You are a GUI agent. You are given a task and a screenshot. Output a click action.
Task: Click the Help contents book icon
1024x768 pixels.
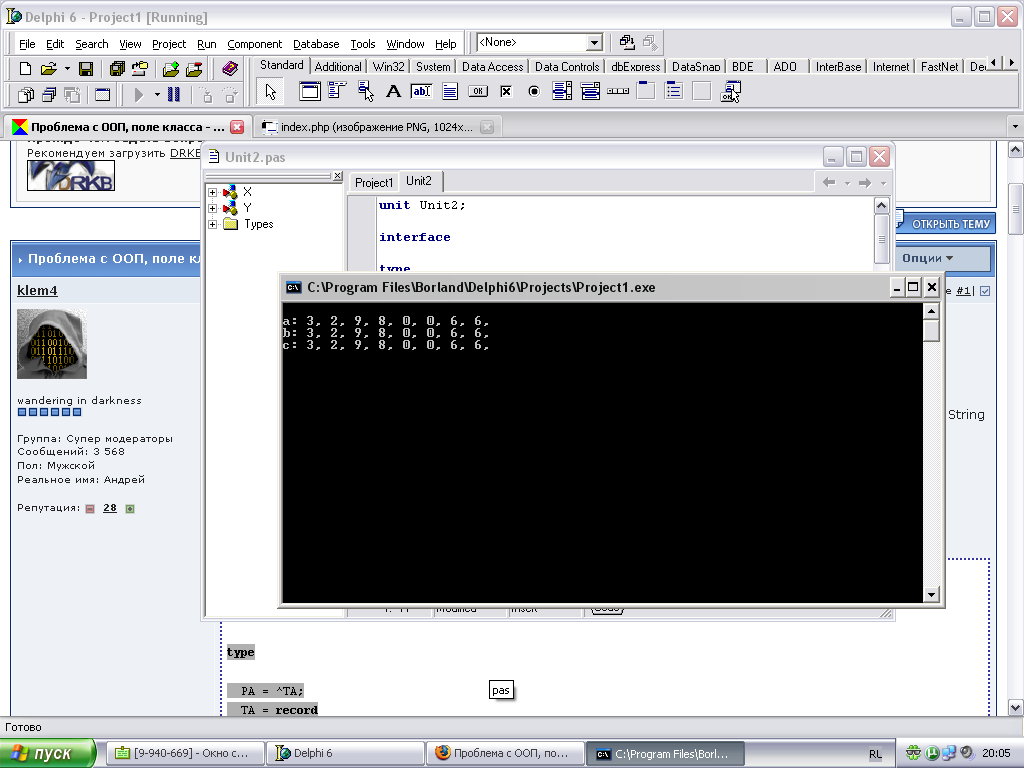pyautogui.click(x=231, y=69)
